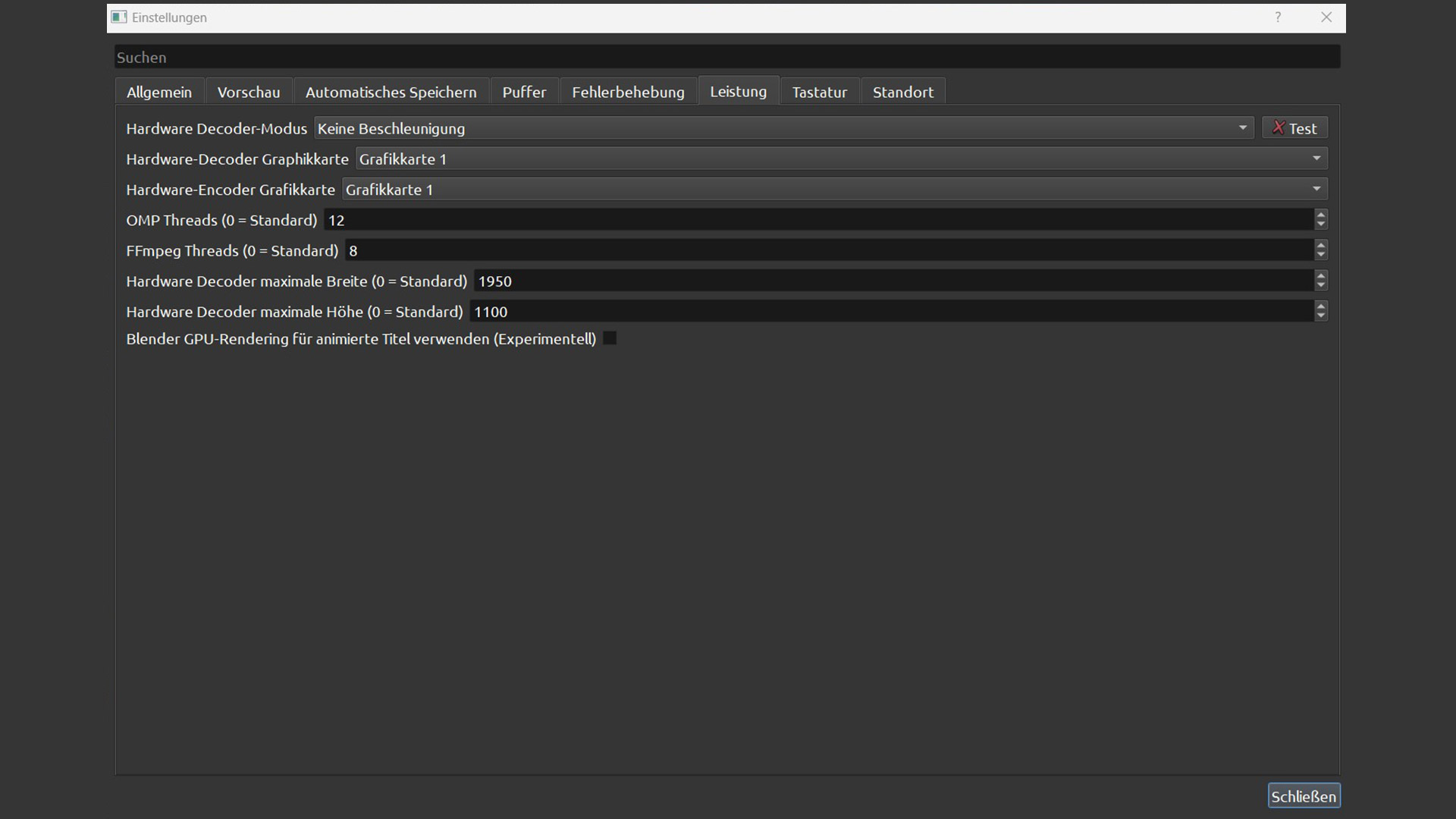Switch to the Allgemein tab

click(159, 92)
